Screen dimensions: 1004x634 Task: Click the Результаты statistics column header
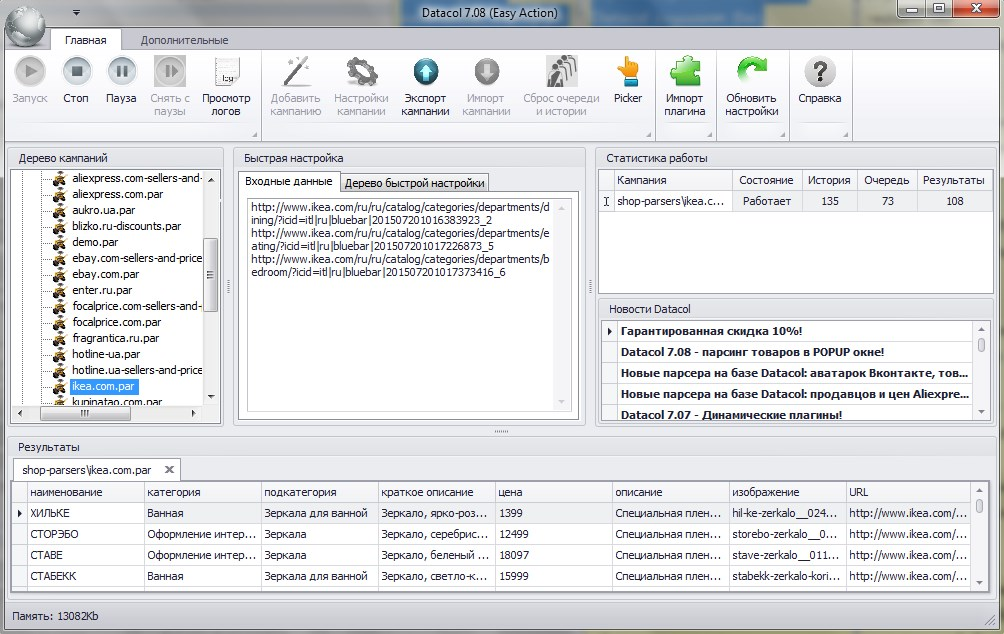tap(954, 180)
